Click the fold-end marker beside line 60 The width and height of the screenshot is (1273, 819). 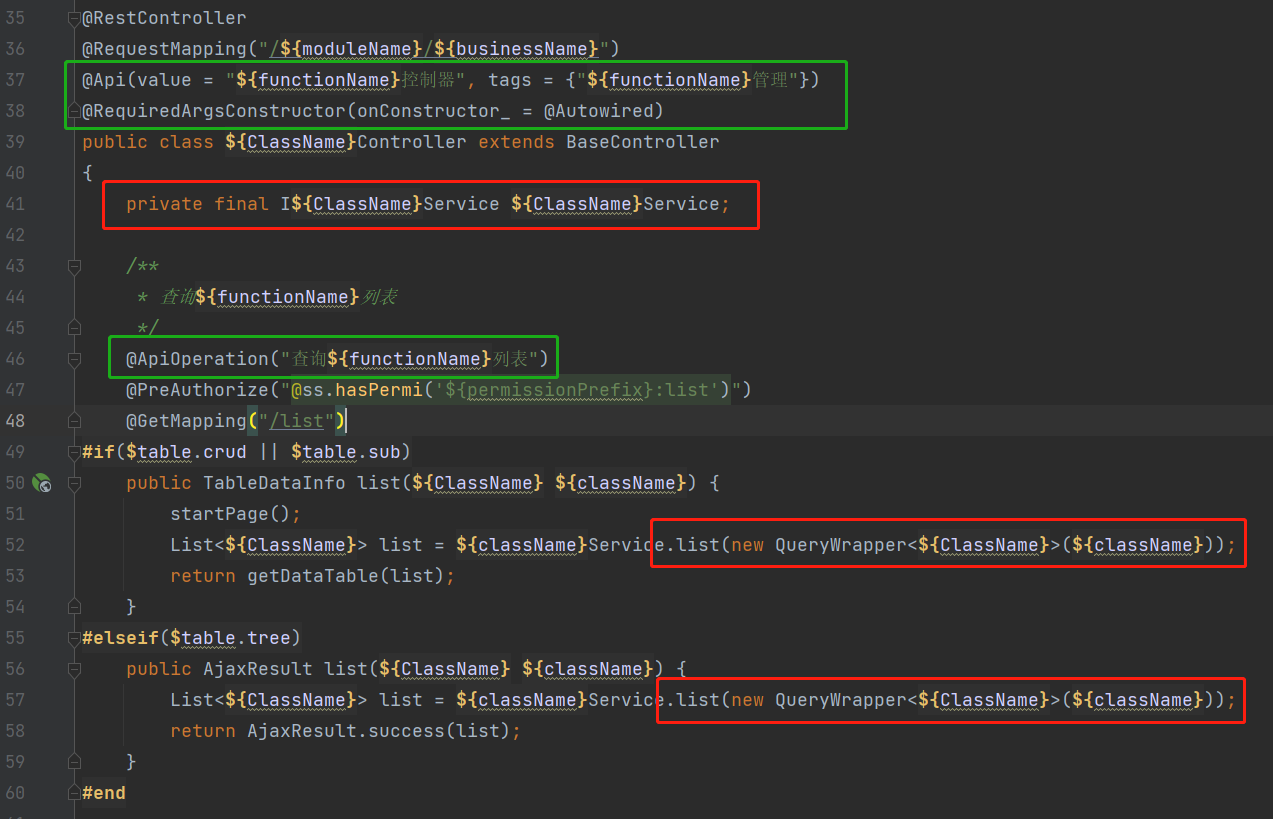coord(72,791)
